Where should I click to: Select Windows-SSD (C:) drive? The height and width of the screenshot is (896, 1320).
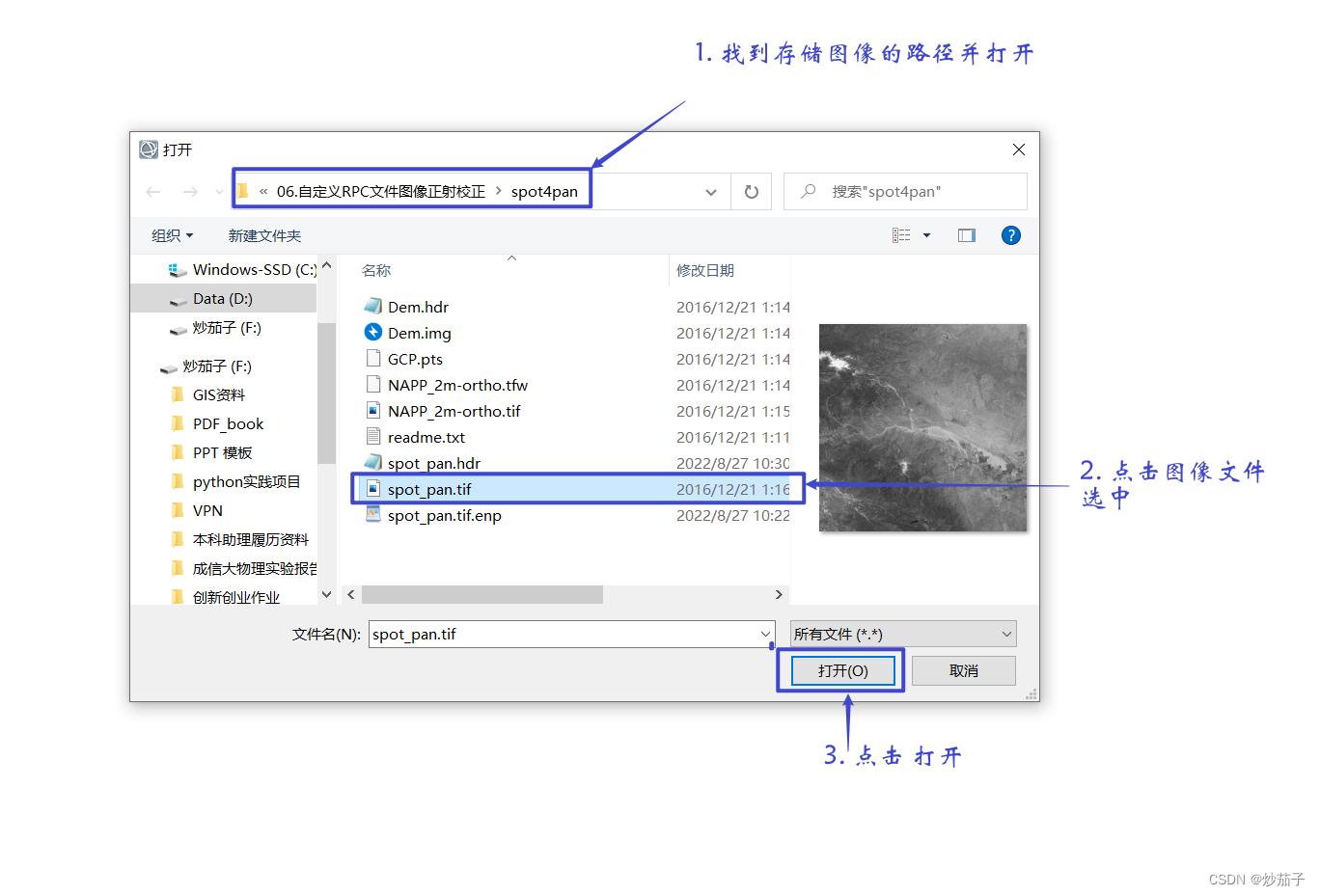[241, 269]
